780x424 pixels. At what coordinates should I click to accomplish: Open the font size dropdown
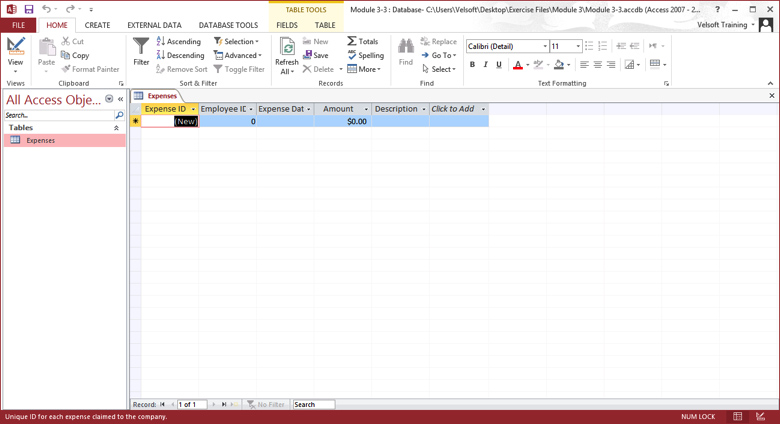(577, 47)
